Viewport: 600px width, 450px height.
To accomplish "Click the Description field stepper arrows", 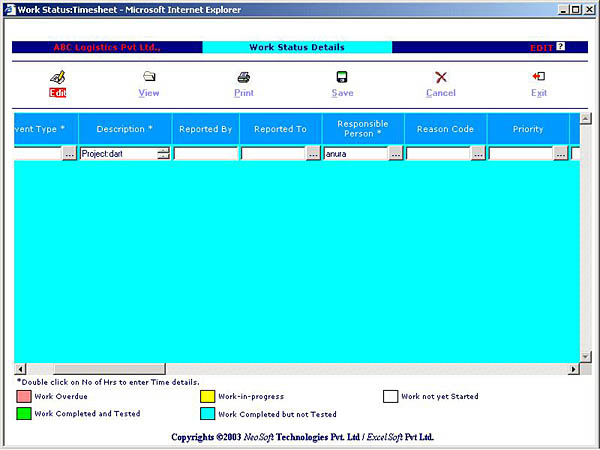I will click(x=163, y=154).
